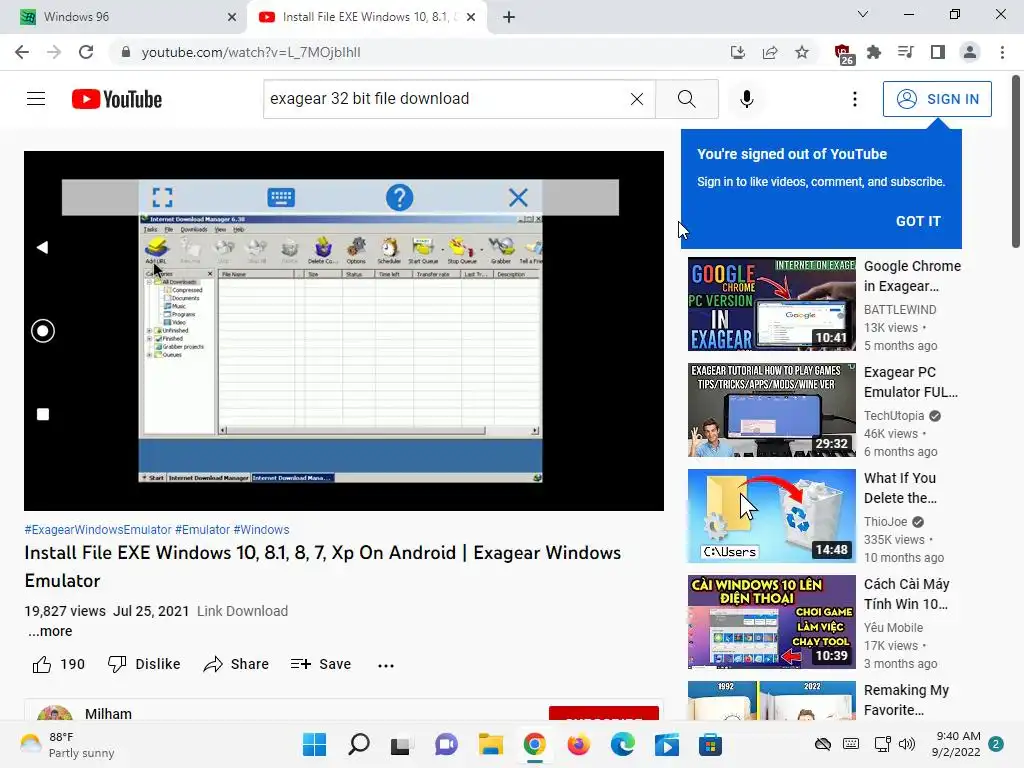Open more actions ellipsis under video
The height and width of the screenshot is (768, 1024).
click(x=386, y=665)
